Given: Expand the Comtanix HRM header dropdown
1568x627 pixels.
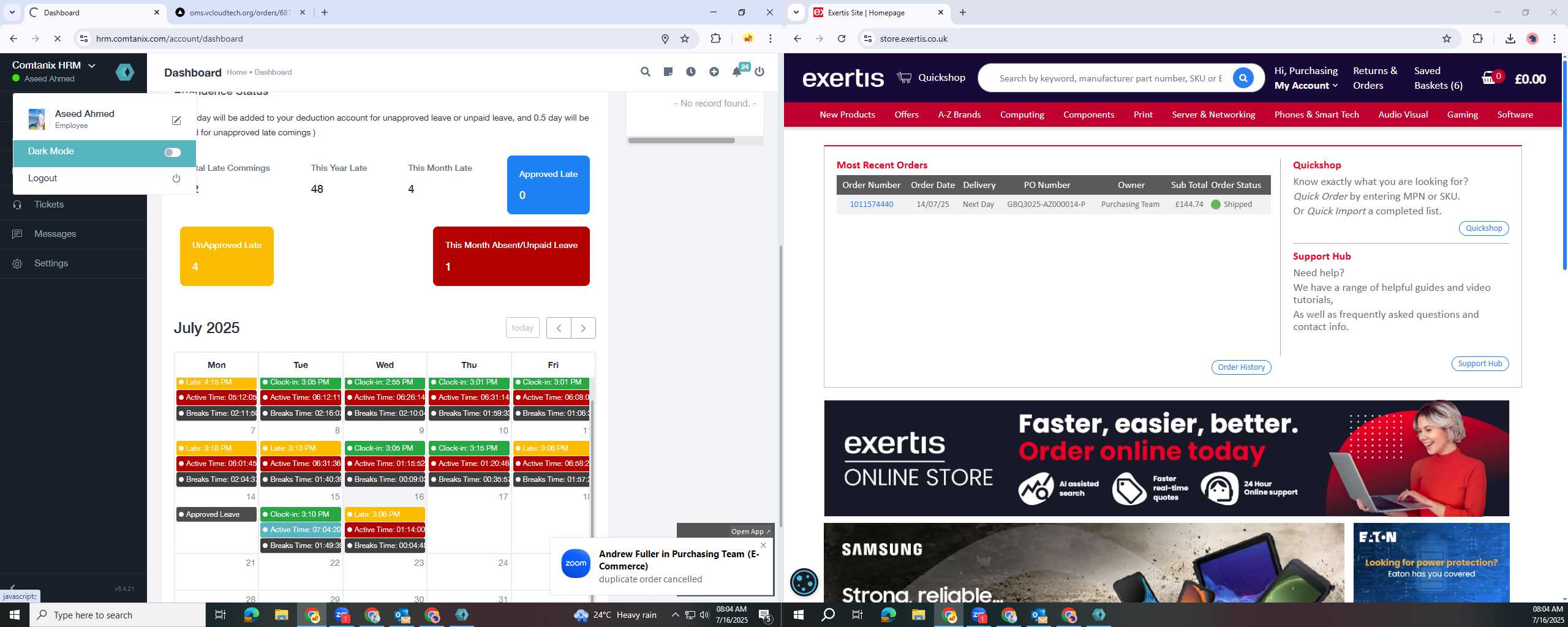Looking at the screenshot, I should pos(92,66).
